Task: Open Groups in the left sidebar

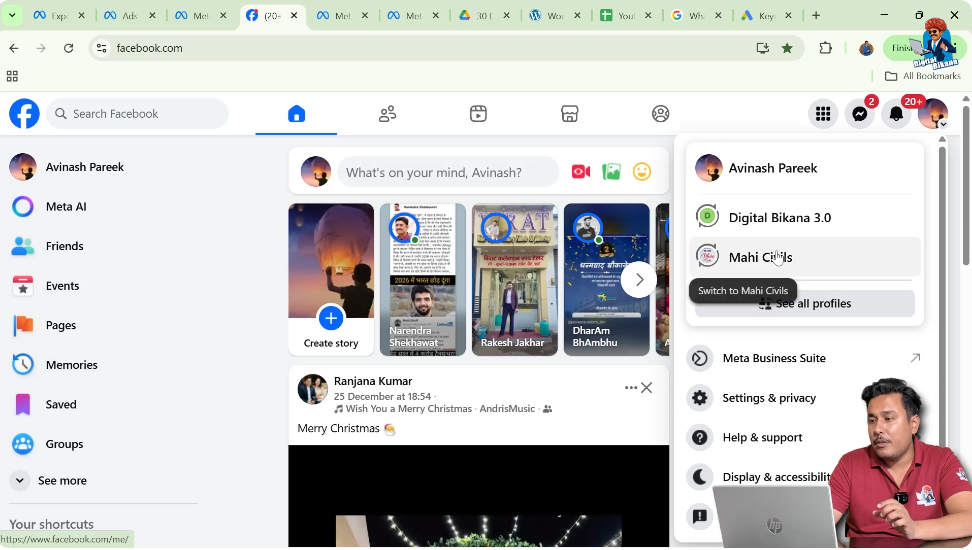Action: coord(64,444)
